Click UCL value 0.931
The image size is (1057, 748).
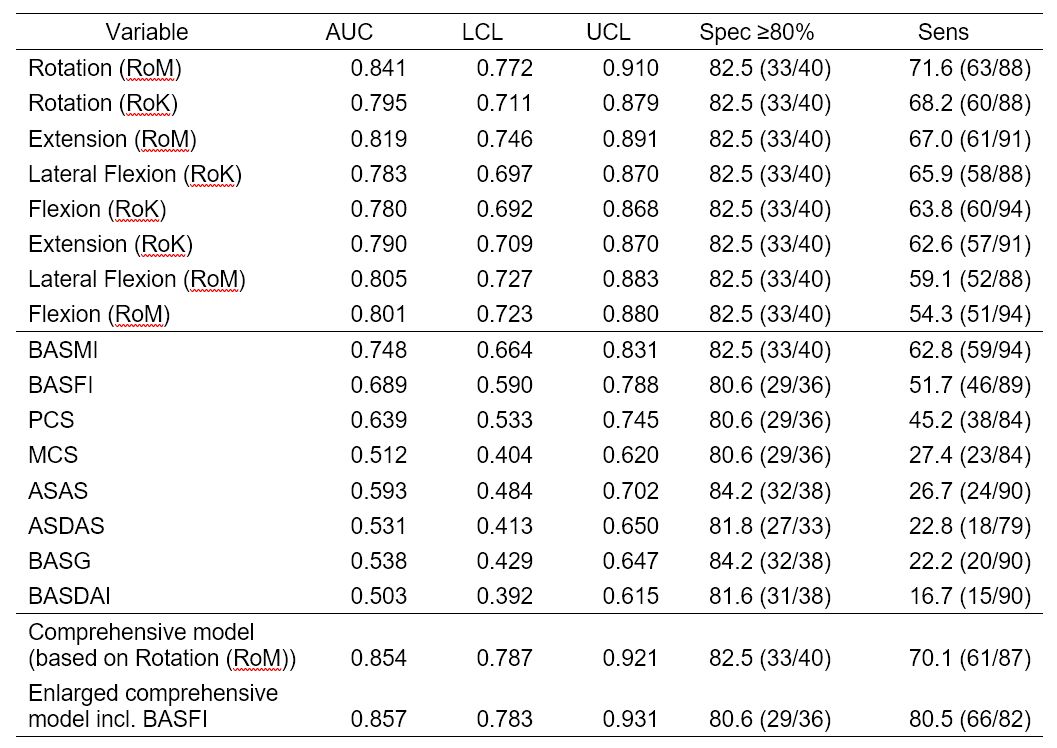click(631, 718)
